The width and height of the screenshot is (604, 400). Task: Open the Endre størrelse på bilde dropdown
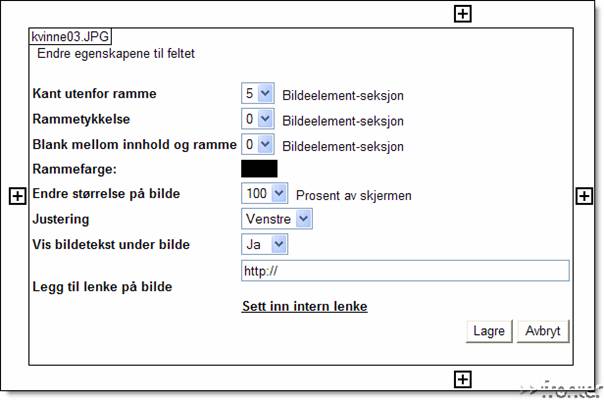(264, 193)
